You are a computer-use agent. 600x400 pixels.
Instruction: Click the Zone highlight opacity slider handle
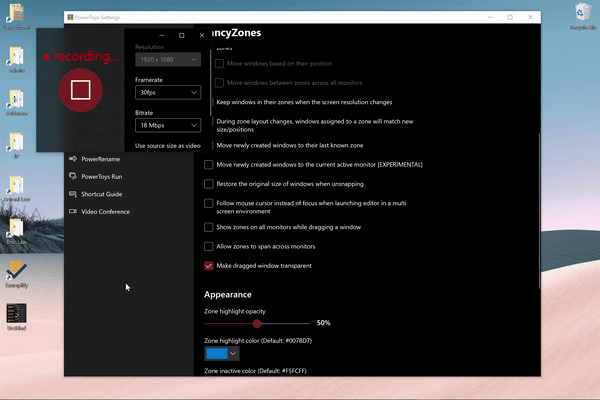[257, 323]
